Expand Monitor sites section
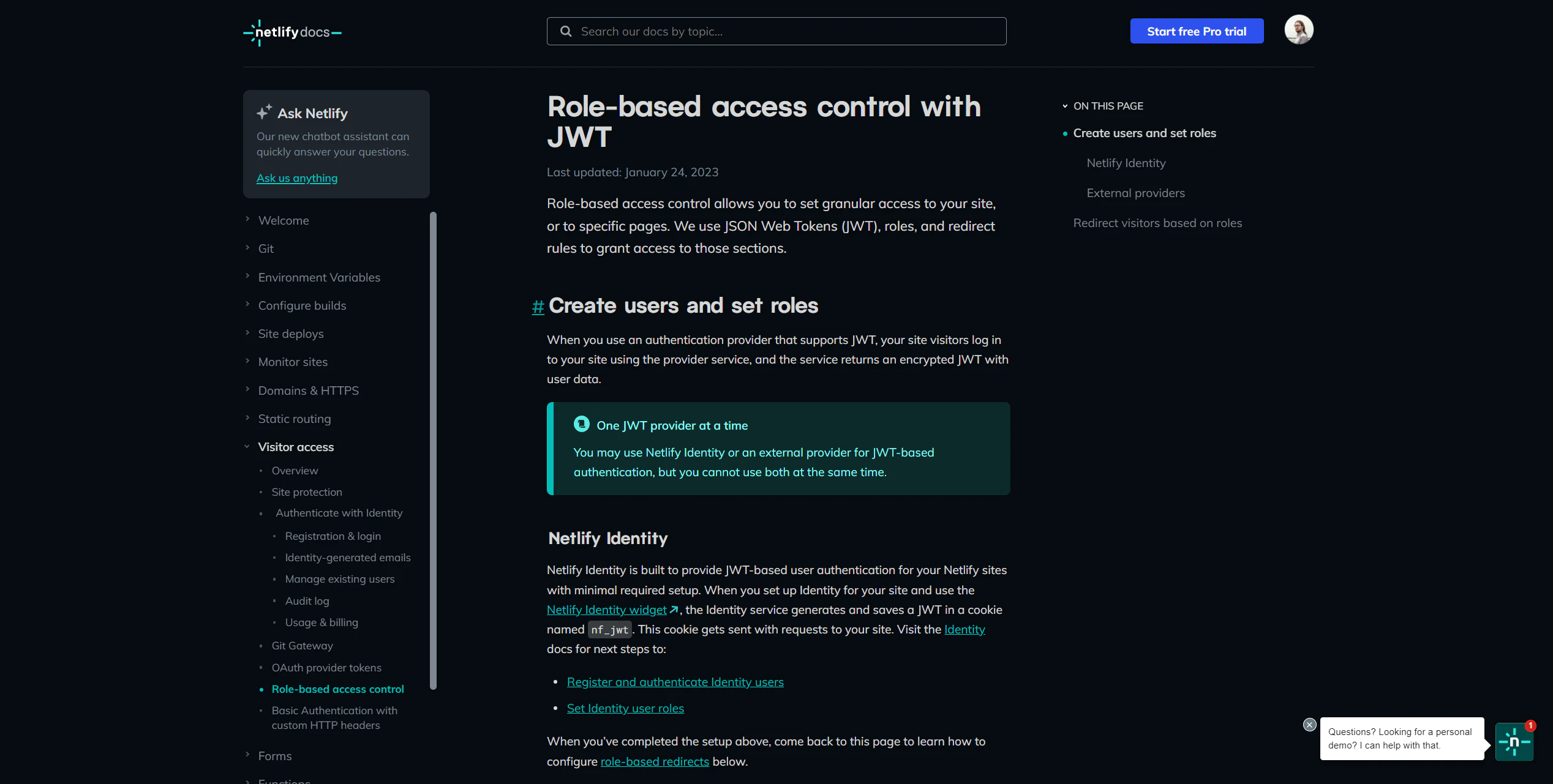1553x784 pixels. point(247,360)
